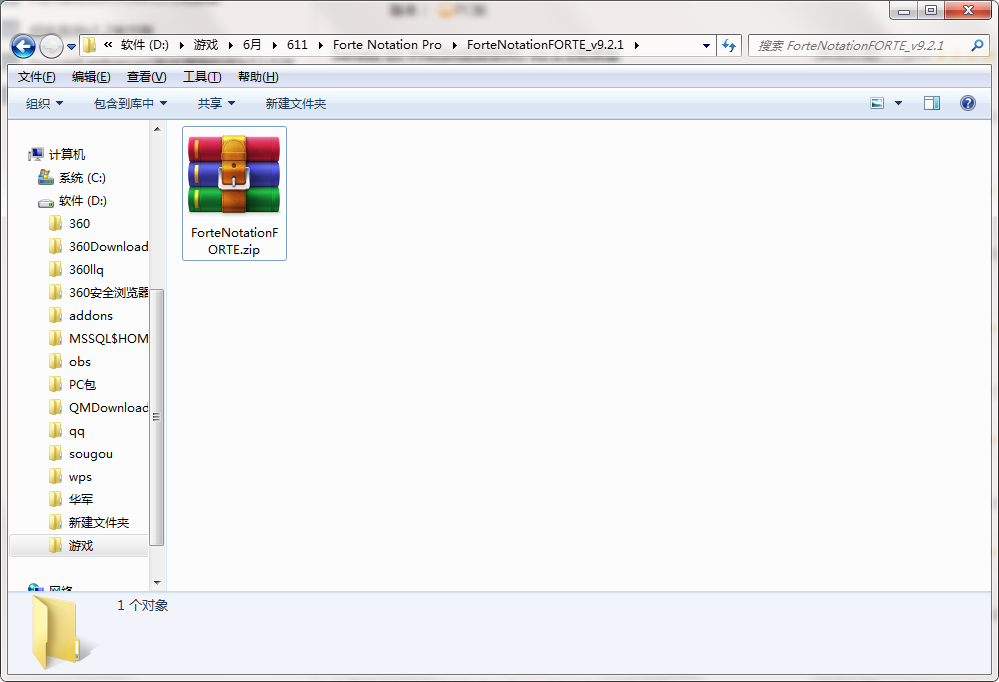Click 软件 (D:) in the address breadcrumb
The image size is (999, 682).
point(145,45)
